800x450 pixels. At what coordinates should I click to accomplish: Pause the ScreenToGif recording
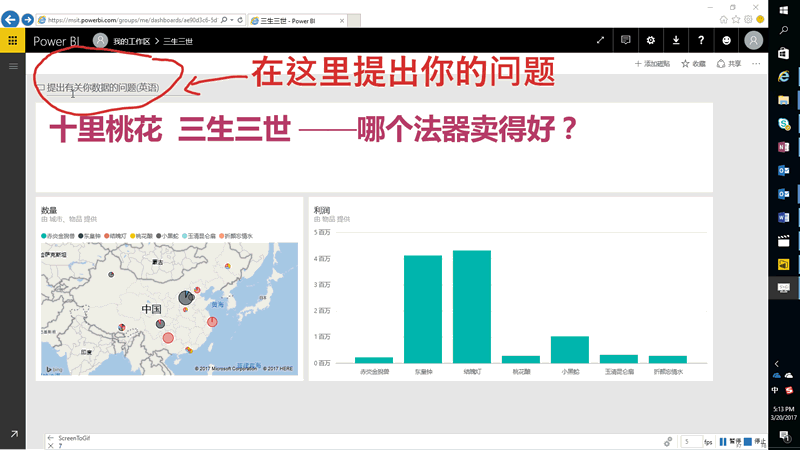pyautogui.click(x=730, y=441)
